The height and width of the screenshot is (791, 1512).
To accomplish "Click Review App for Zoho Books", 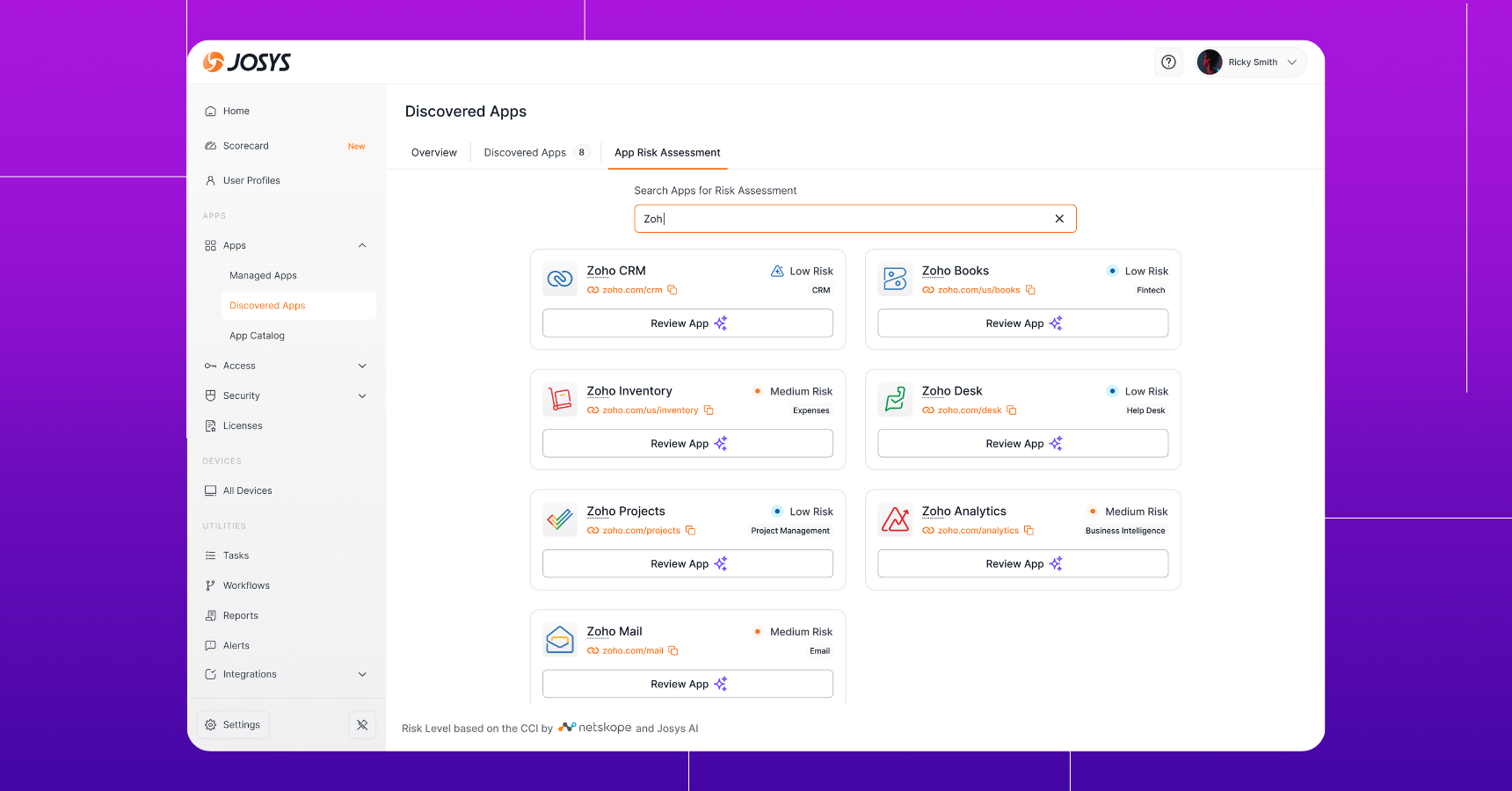I will pyautogui.click(x=1022, y=323).
